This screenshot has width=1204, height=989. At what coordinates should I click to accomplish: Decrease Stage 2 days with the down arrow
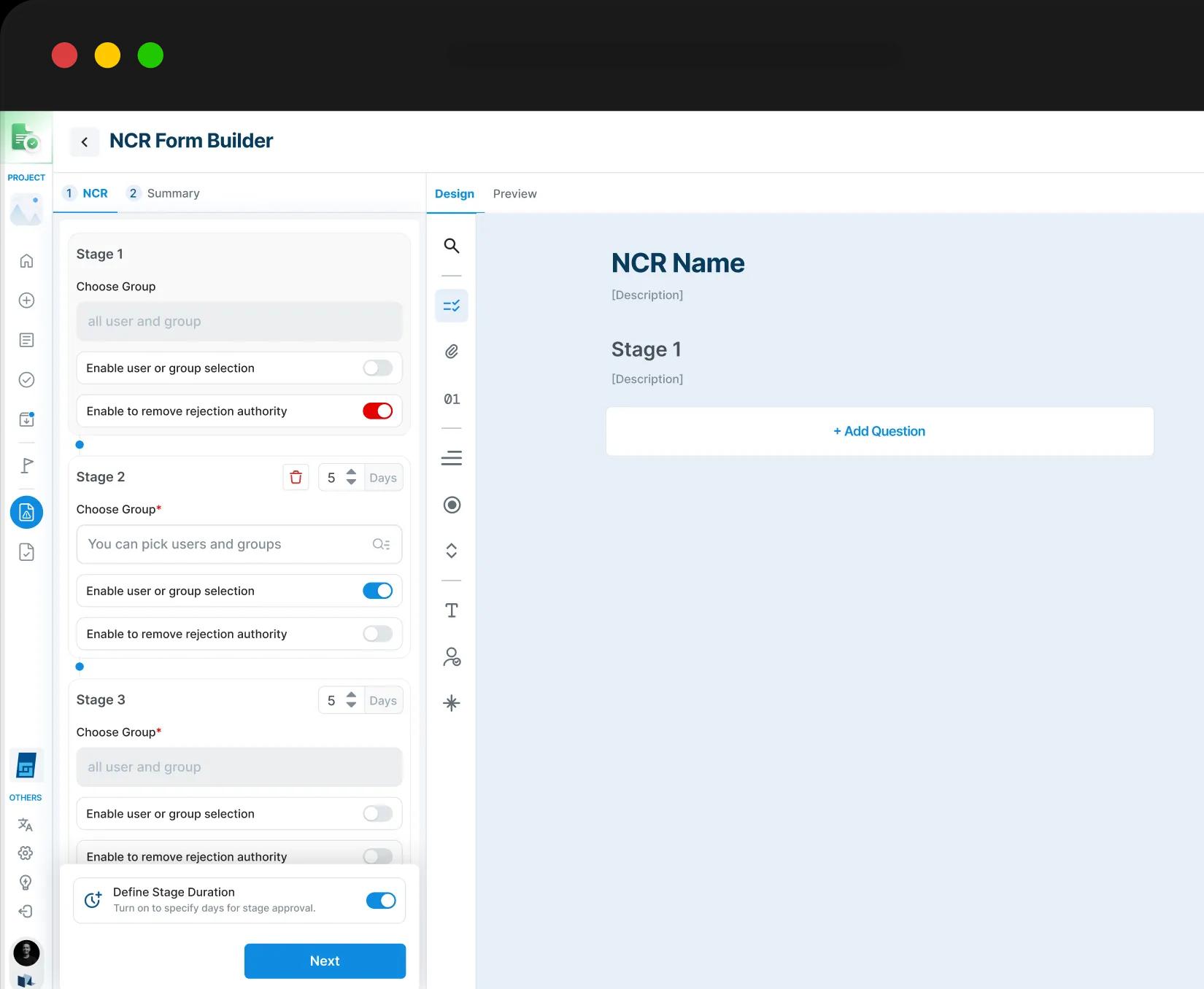click(351, 483)
